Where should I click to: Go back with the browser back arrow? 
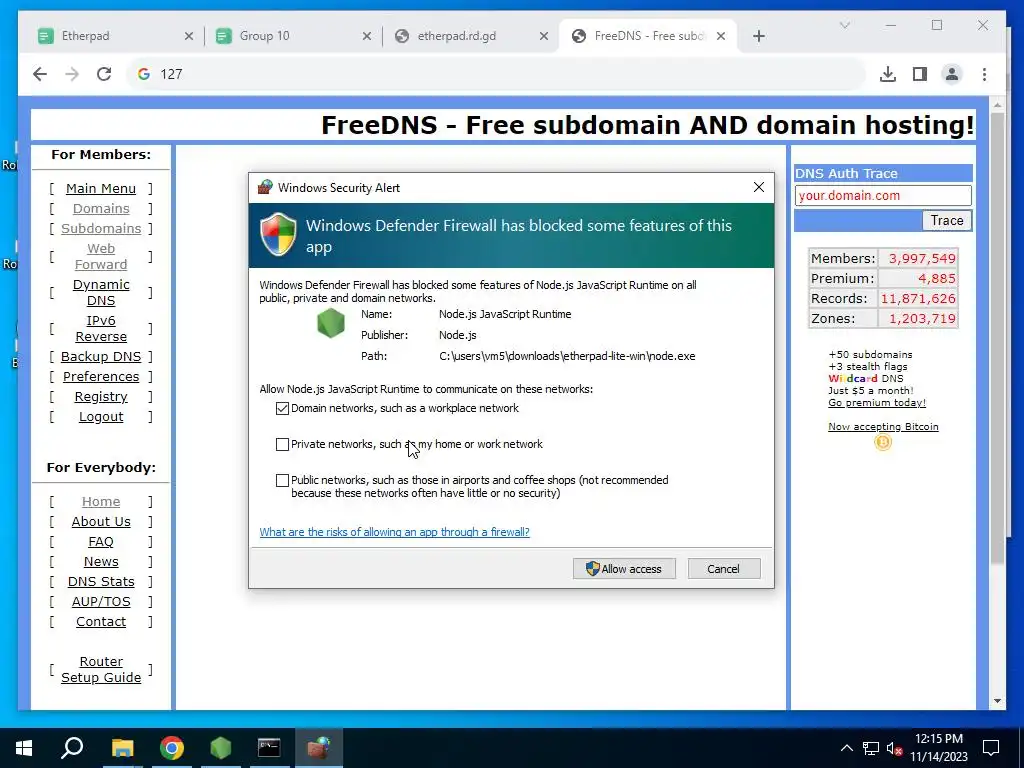[x=40, y=74]
